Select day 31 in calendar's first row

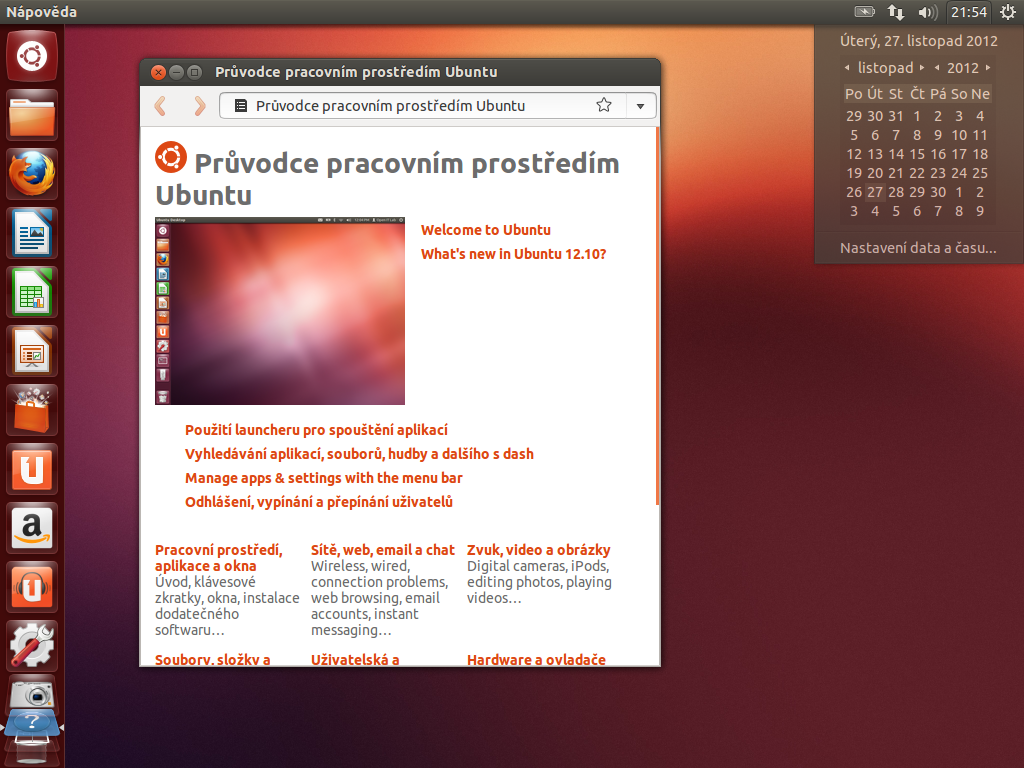896,116
